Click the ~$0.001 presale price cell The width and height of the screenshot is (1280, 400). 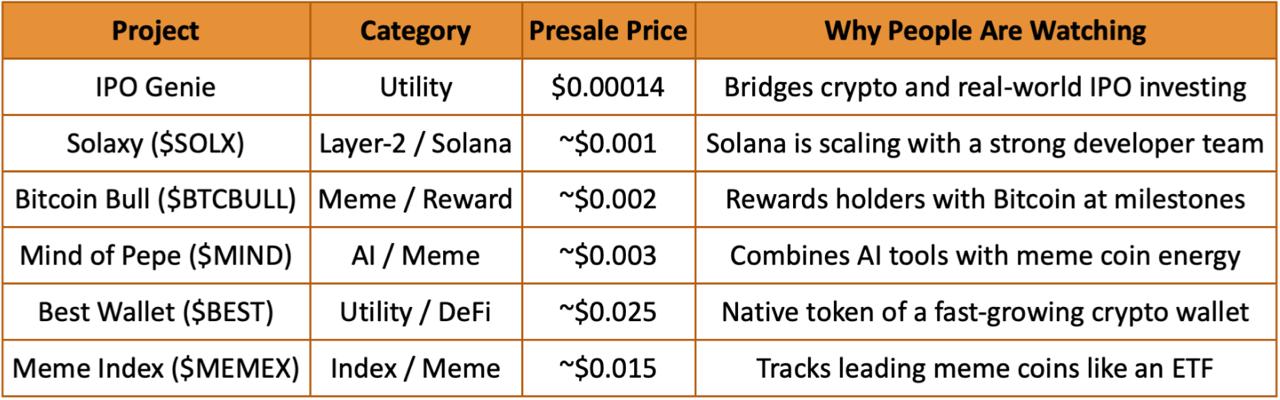pos(608,143)
